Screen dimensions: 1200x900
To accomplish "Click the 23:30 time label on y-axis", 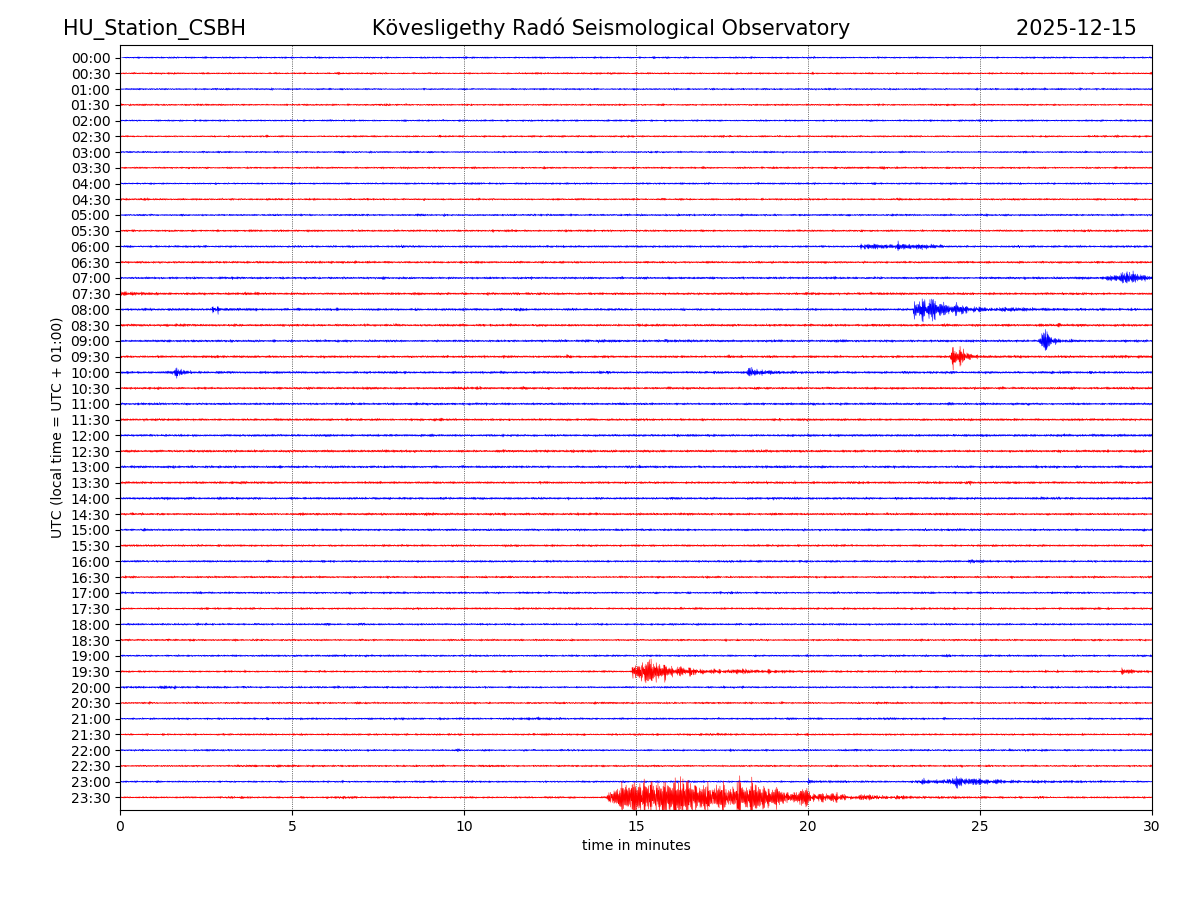I will (x=91, y=798).
